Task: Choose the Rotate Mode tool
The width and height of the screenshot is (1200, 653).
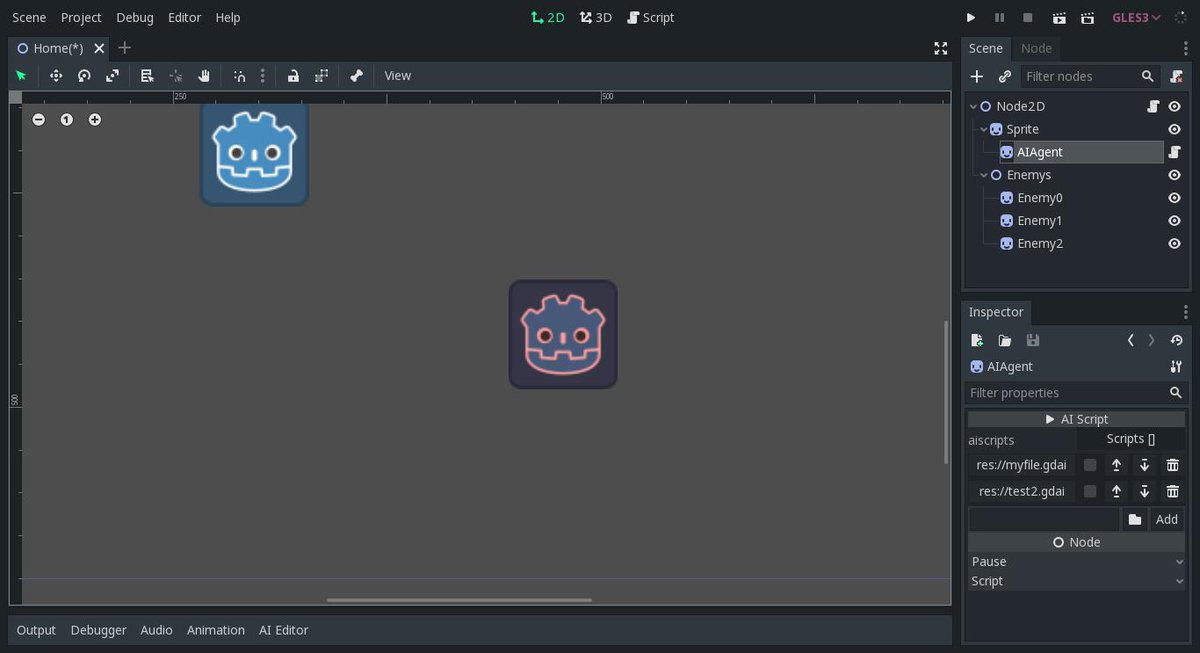Action: click(84, 76)
